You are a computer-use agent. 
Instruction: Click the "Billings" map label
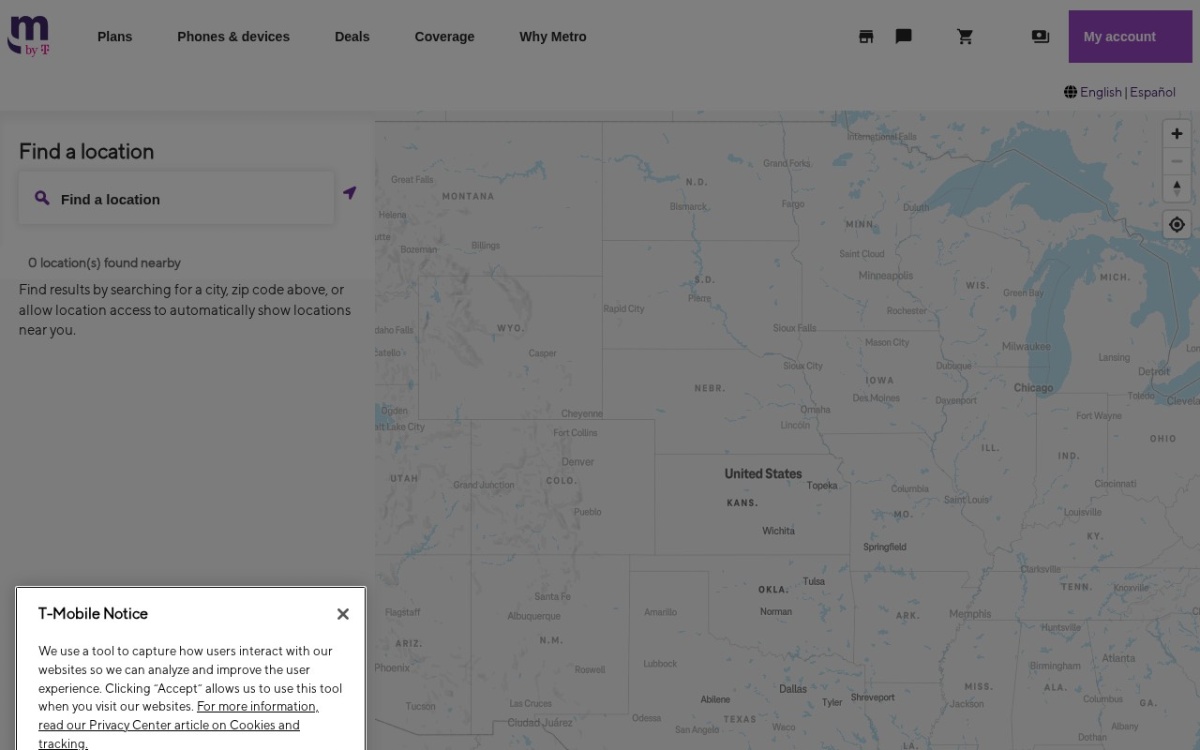485,245
